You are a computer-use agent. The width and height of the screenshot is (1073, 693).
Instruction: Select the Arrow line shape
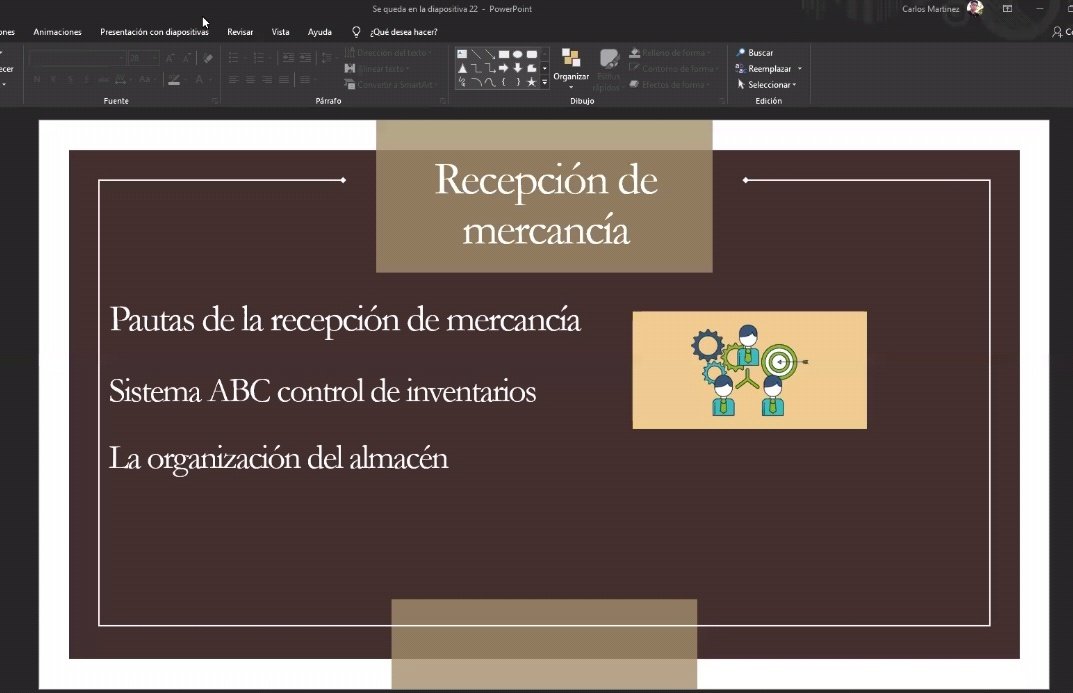tap(490, 54)
